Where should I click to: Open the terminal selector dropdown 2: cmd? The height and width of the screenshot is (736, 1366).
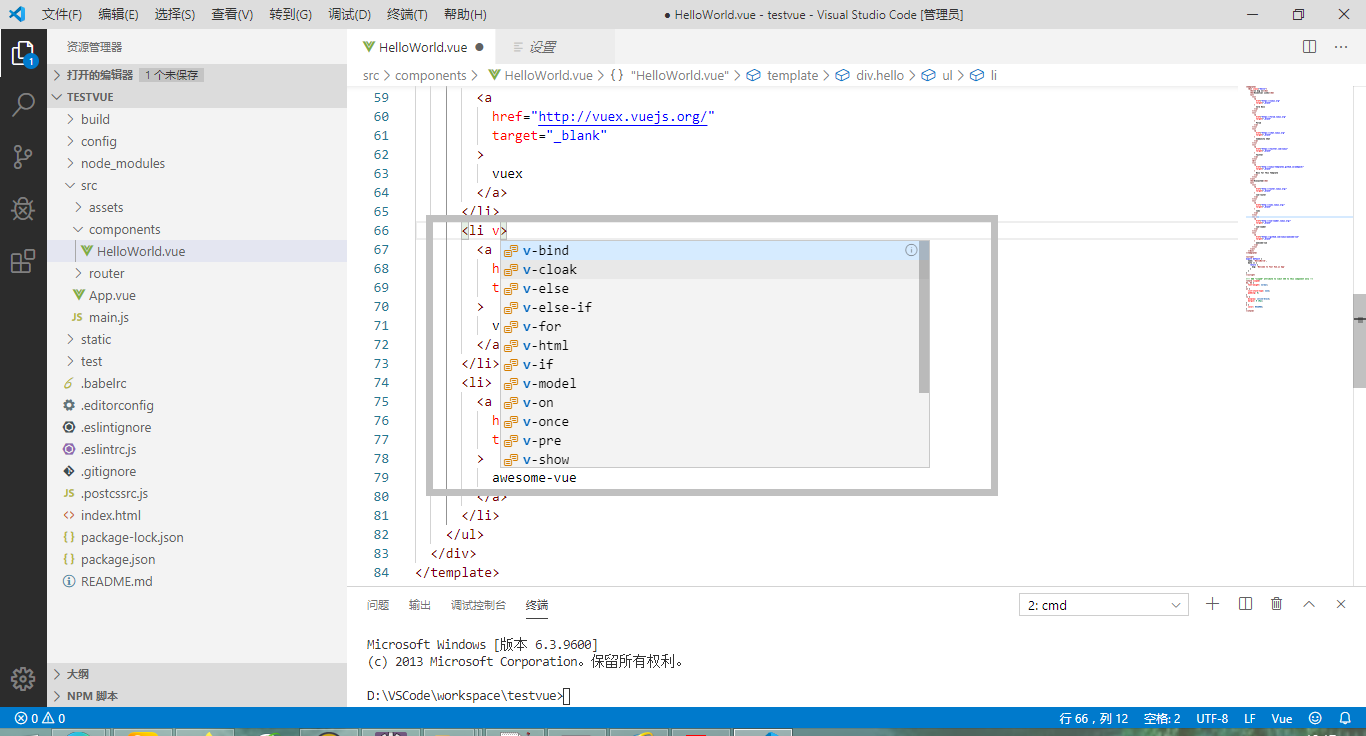tap(1103, 605)
